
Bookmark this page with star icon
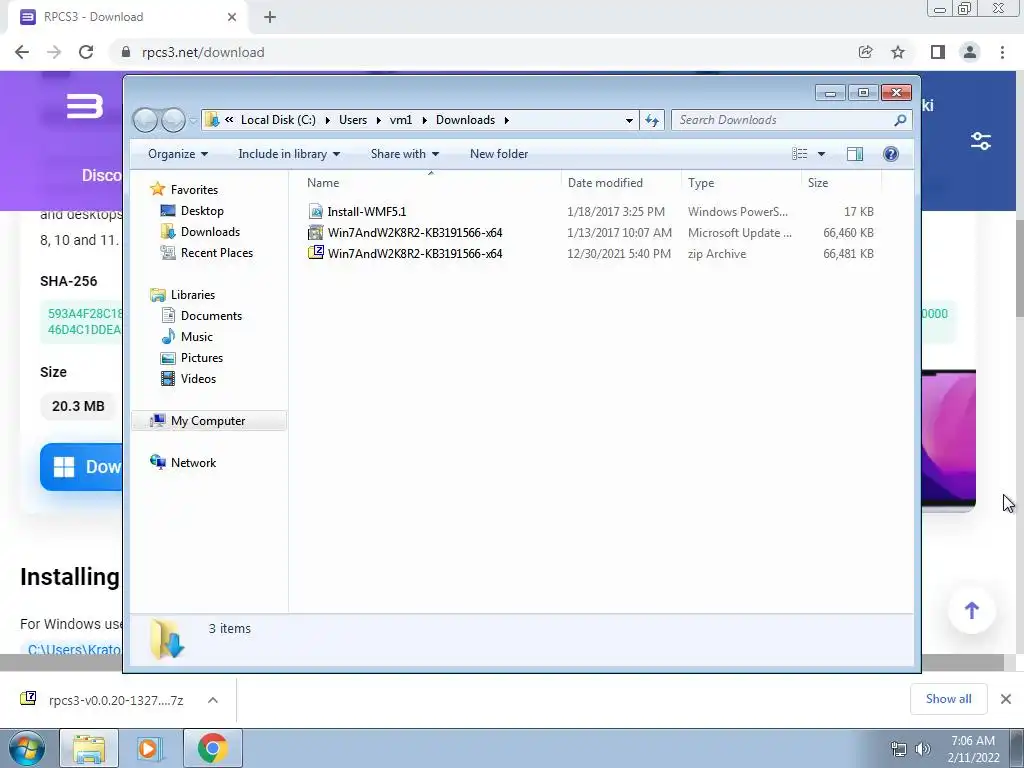click(898, 52)
